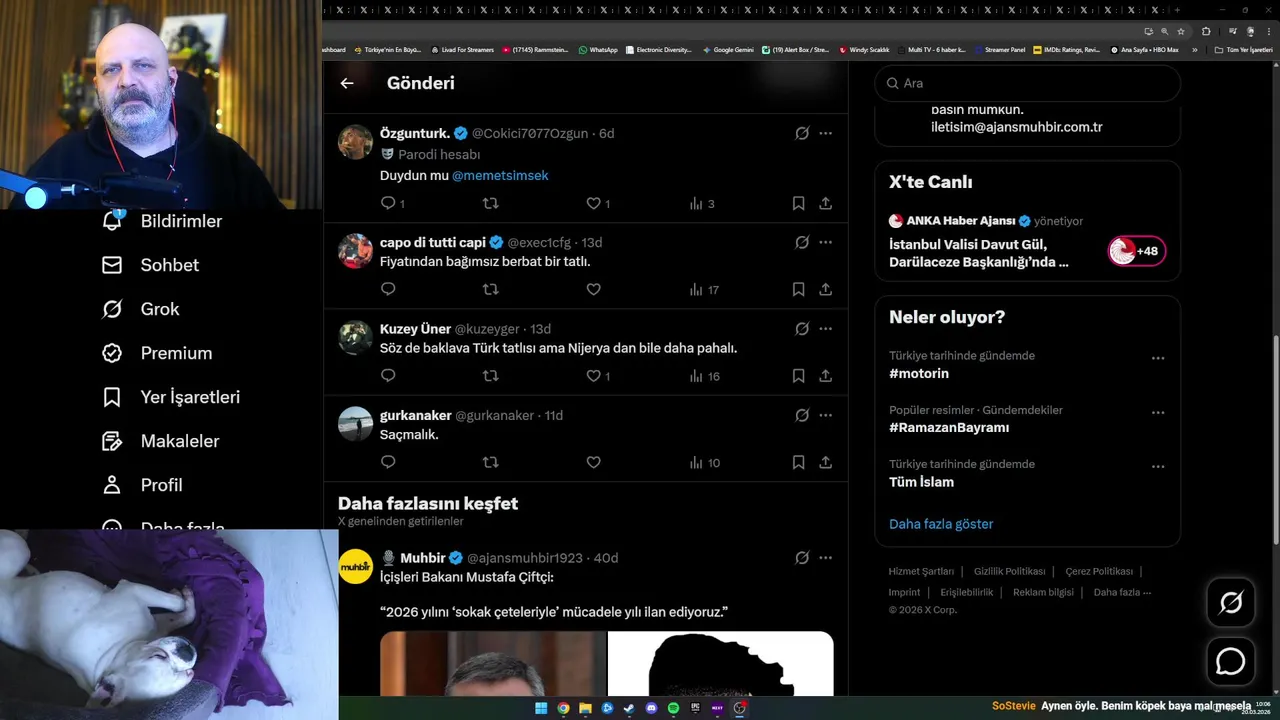The height and width of the screenshot is (720, 1280).
Task: Open Muhbir's profile avatar
Action: coord(355,567)
